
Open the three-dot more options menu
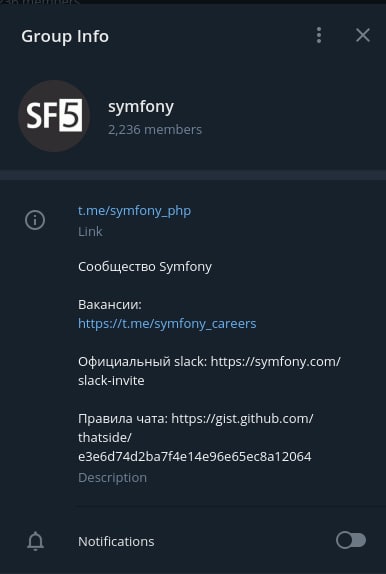(x=319, y=36)
